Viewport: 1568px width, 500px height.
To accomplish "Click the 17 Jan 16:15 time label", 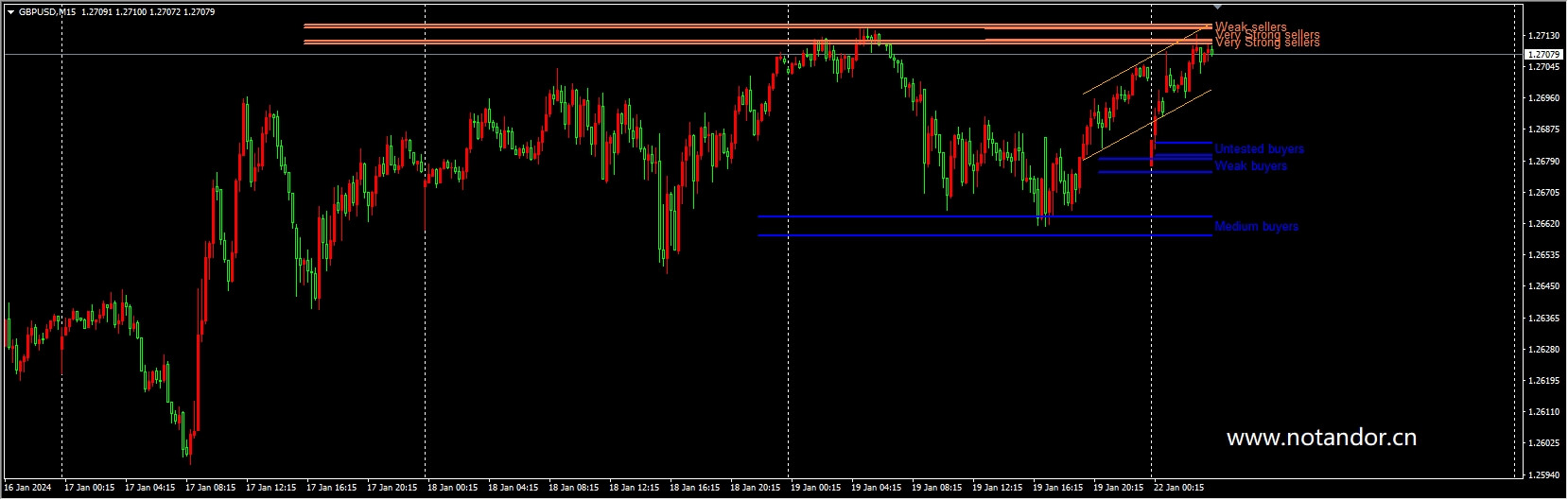I will 332,489.
